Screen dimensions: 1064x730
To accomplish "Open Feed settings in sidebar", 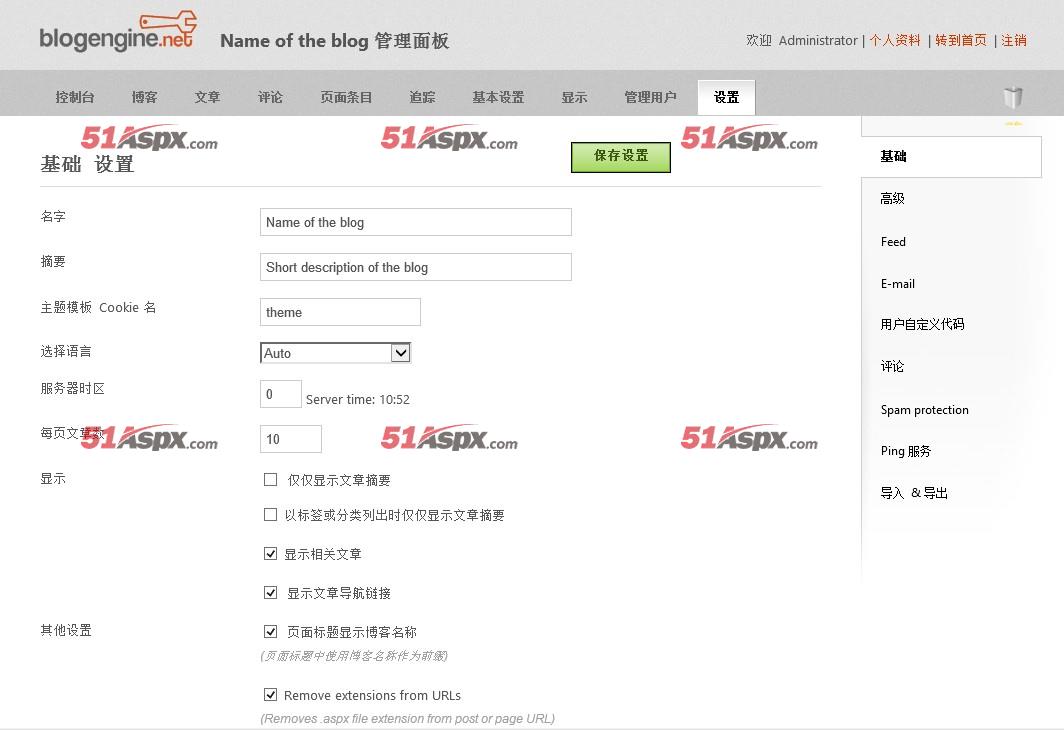I will [x=893, y=242].
